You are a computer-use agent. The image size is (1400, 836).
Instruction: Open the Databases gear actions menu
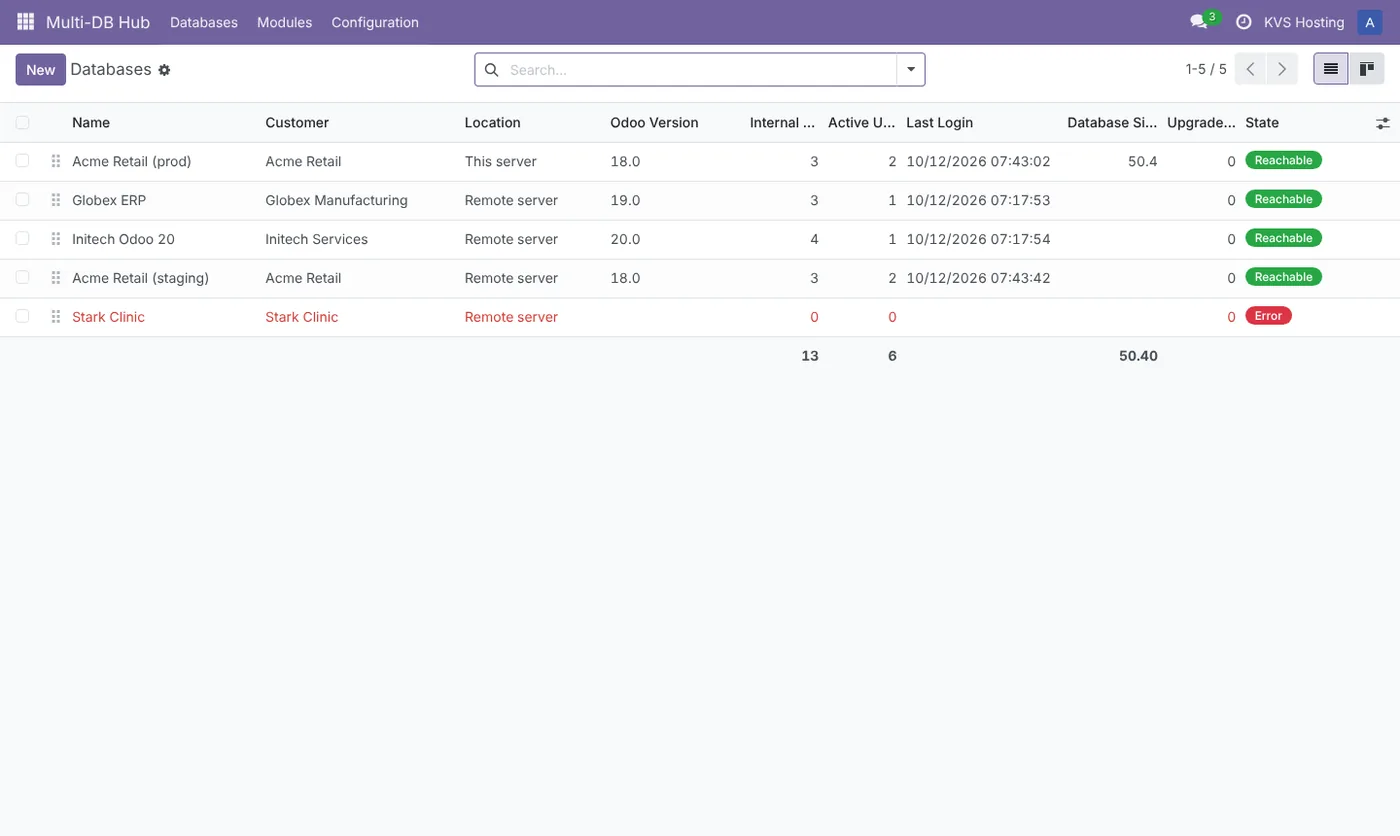(164, 70)
